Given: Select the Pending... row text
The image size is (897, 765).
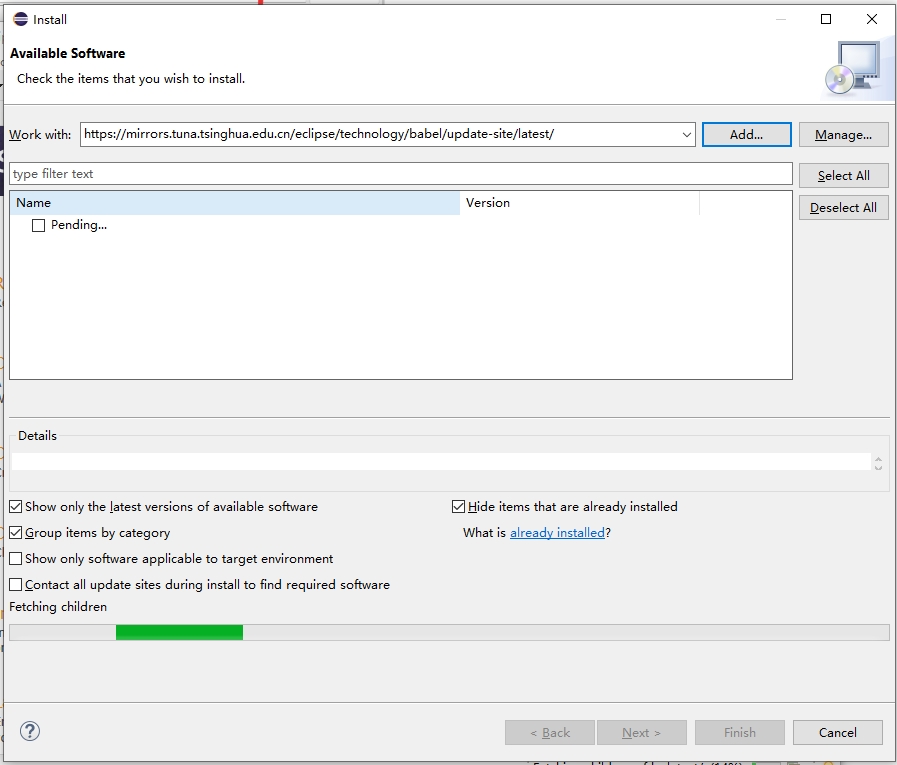Looking at the screenshot, I should (x=79, y=225).
